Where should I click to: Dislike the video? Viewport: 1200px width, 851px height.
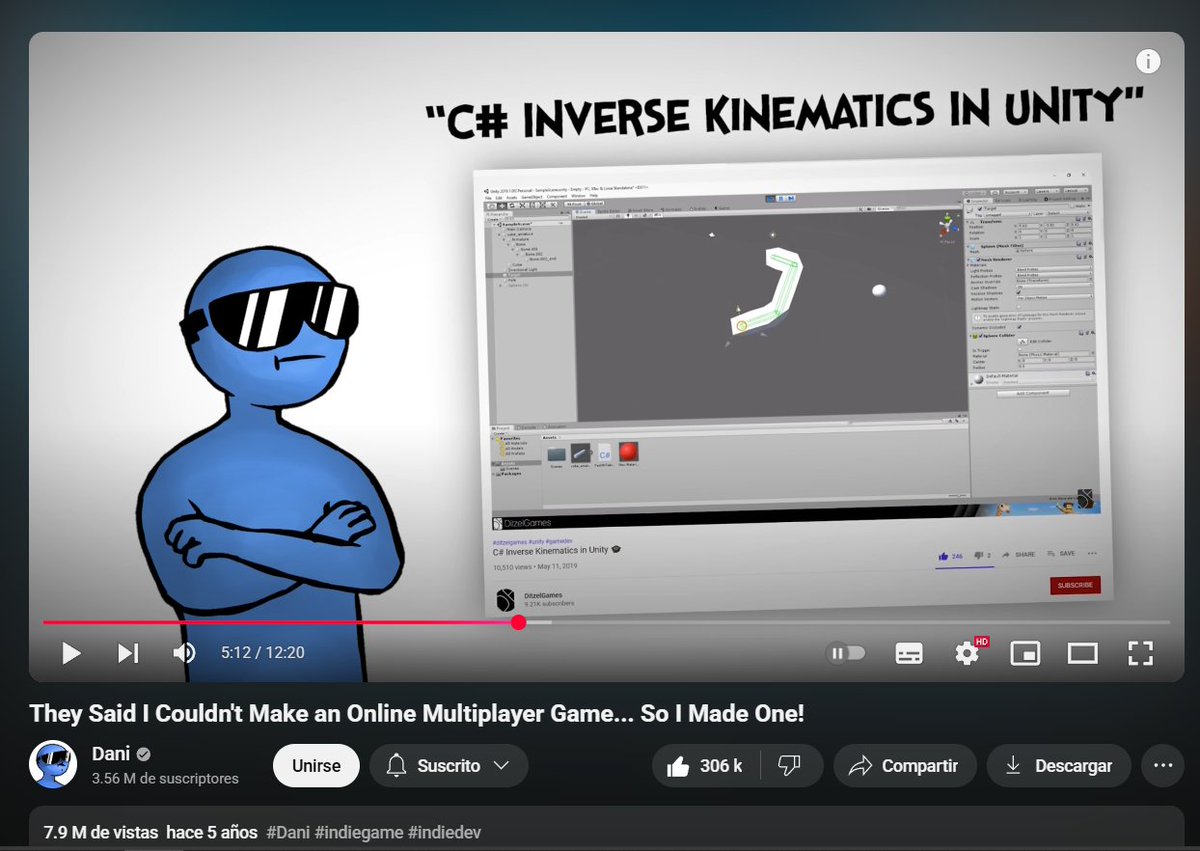(790, 766)
